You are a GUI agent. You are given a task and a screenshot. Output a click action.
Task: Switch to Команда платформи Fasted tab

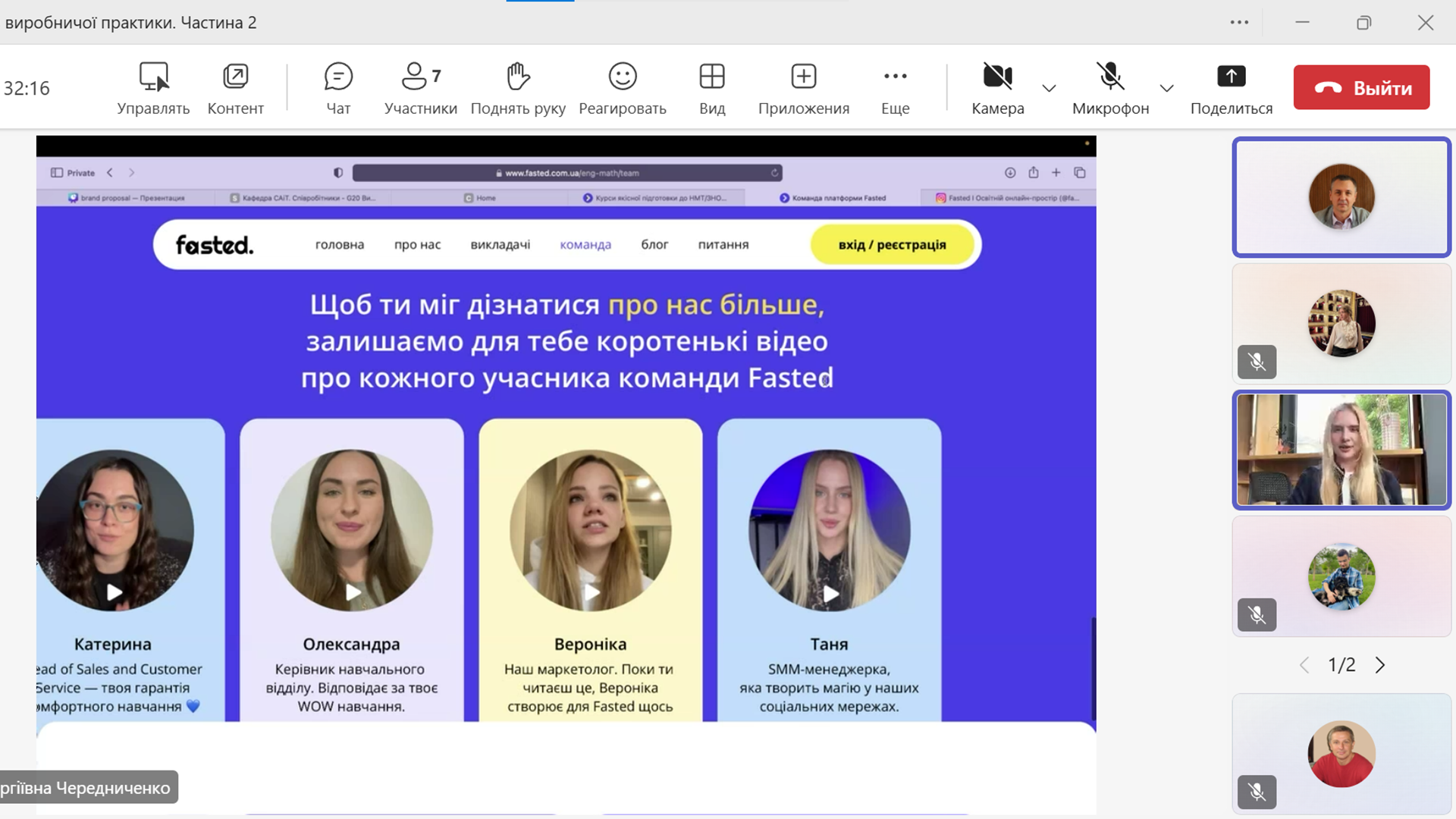click(832, 198)
